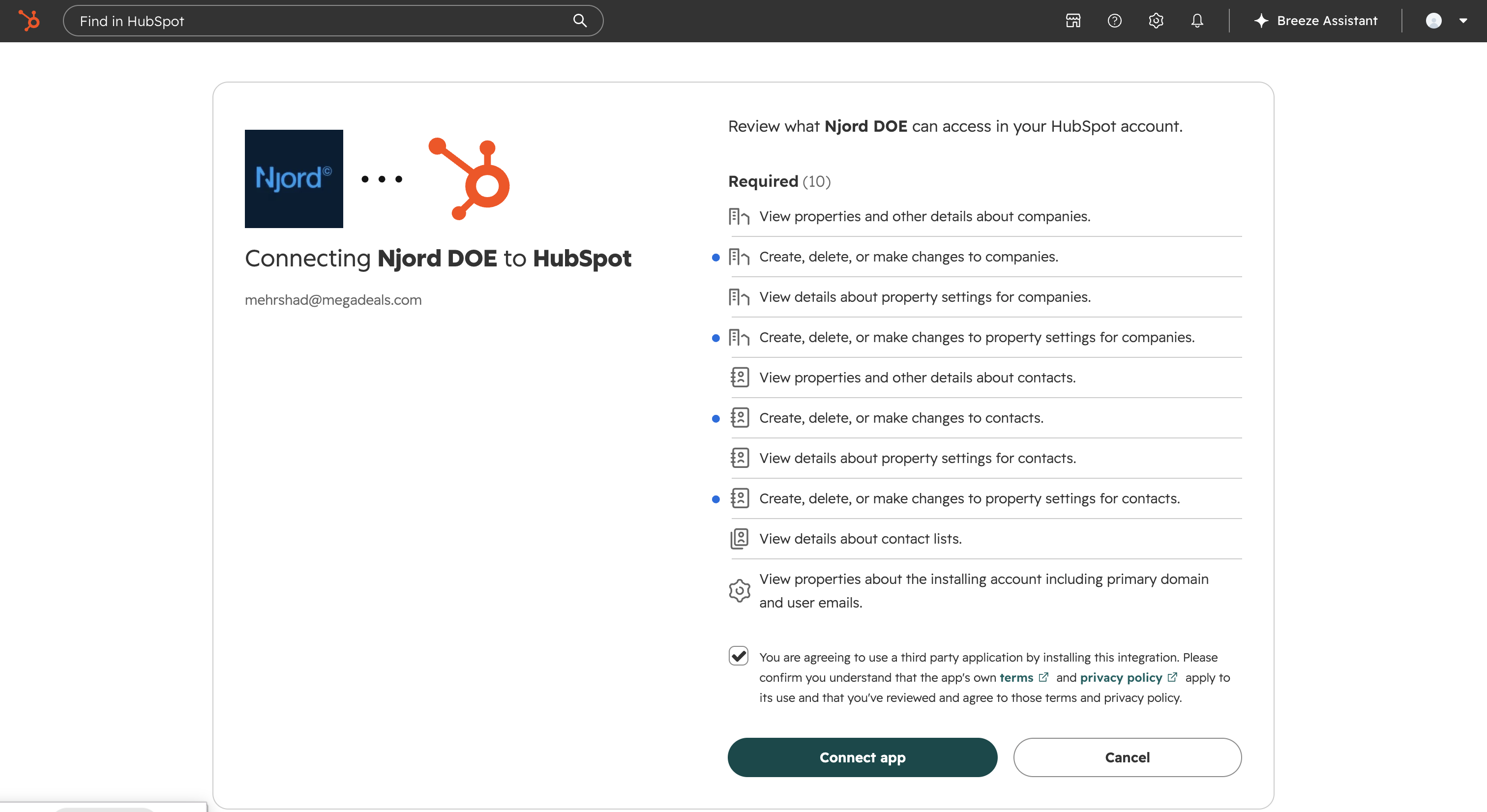Click the 'Required (10)' heading

click(x=779, y=181)
